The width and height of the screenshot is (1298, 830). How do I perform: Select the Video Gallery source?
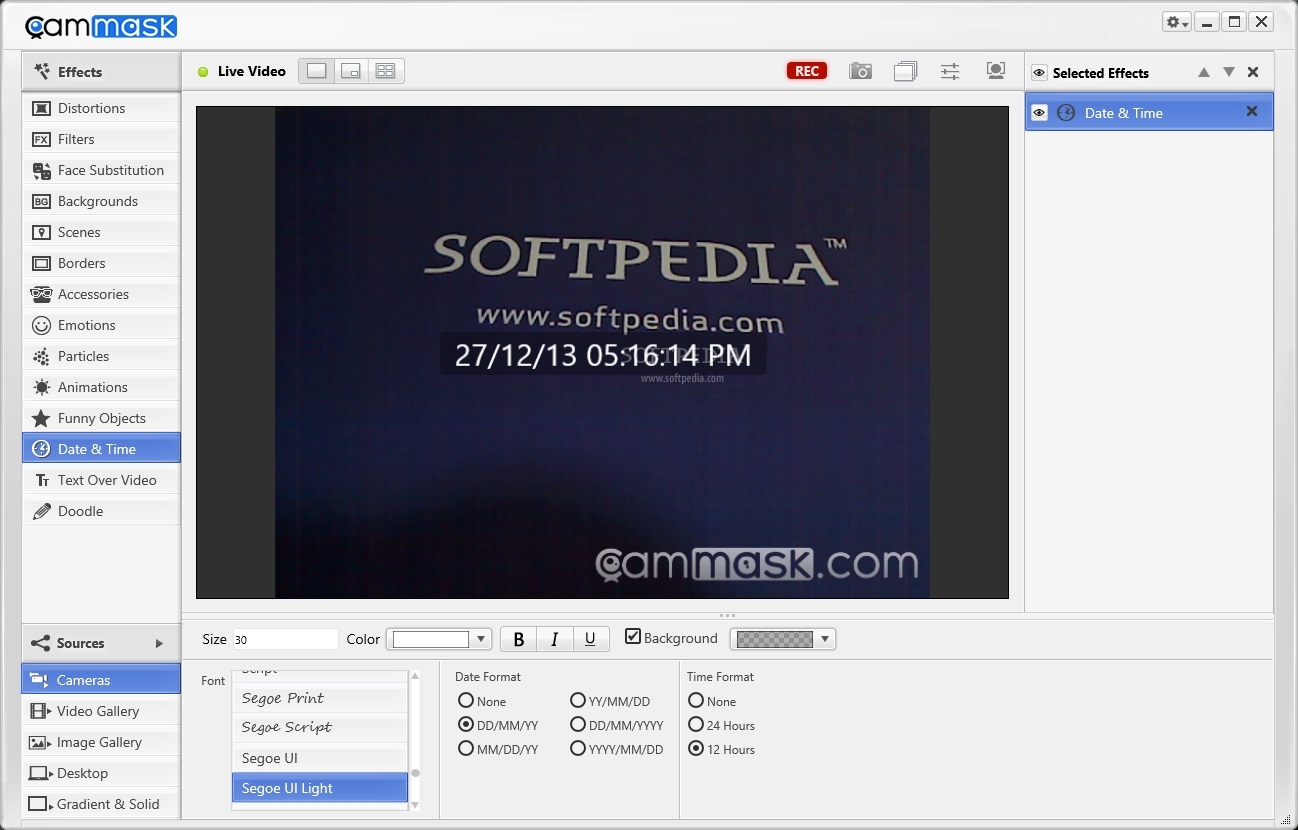tap(101, 711)
